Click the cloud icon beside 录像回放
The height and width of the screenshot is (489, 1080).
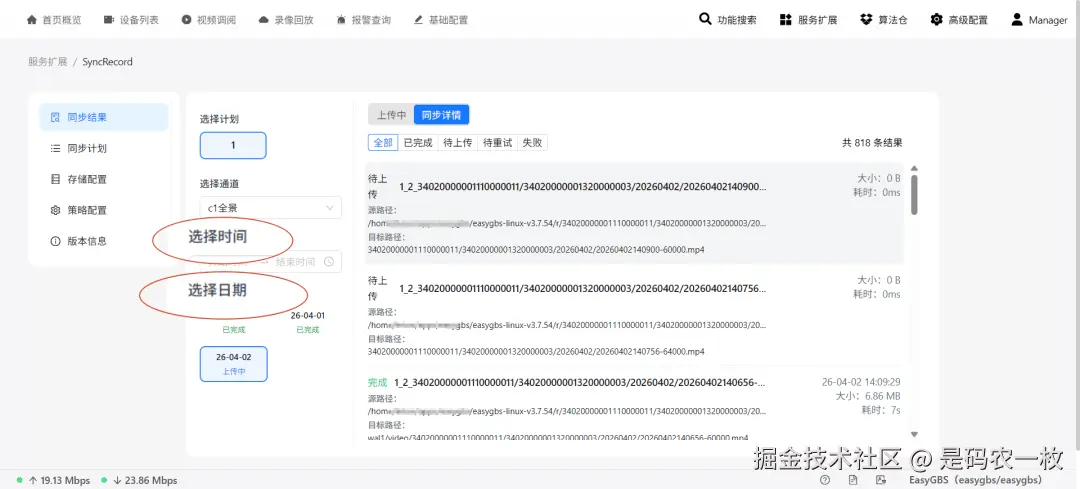[264, 20]
